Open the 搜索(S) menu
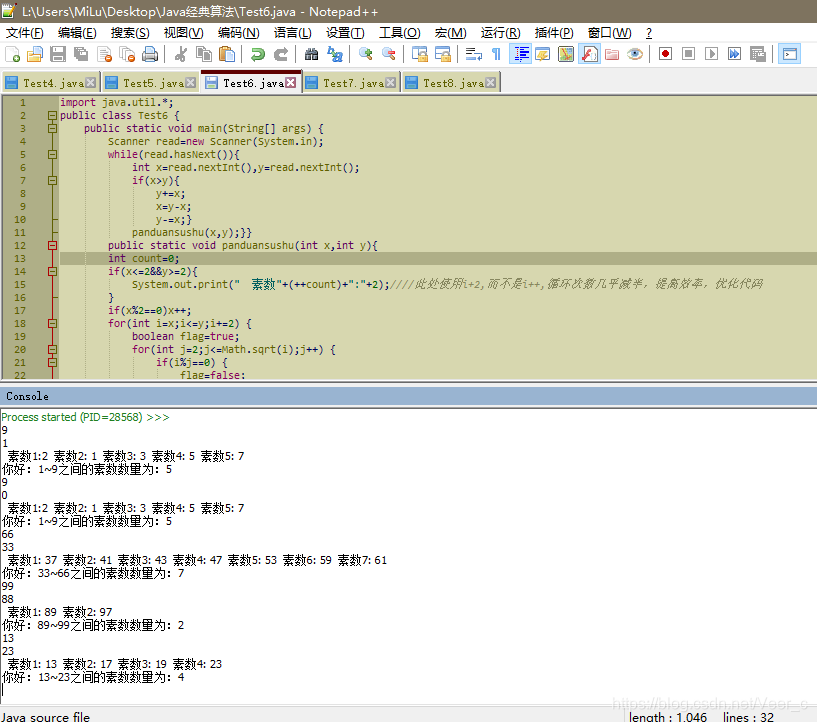Viewport: 817px width, 722px height. click(130, 33)
